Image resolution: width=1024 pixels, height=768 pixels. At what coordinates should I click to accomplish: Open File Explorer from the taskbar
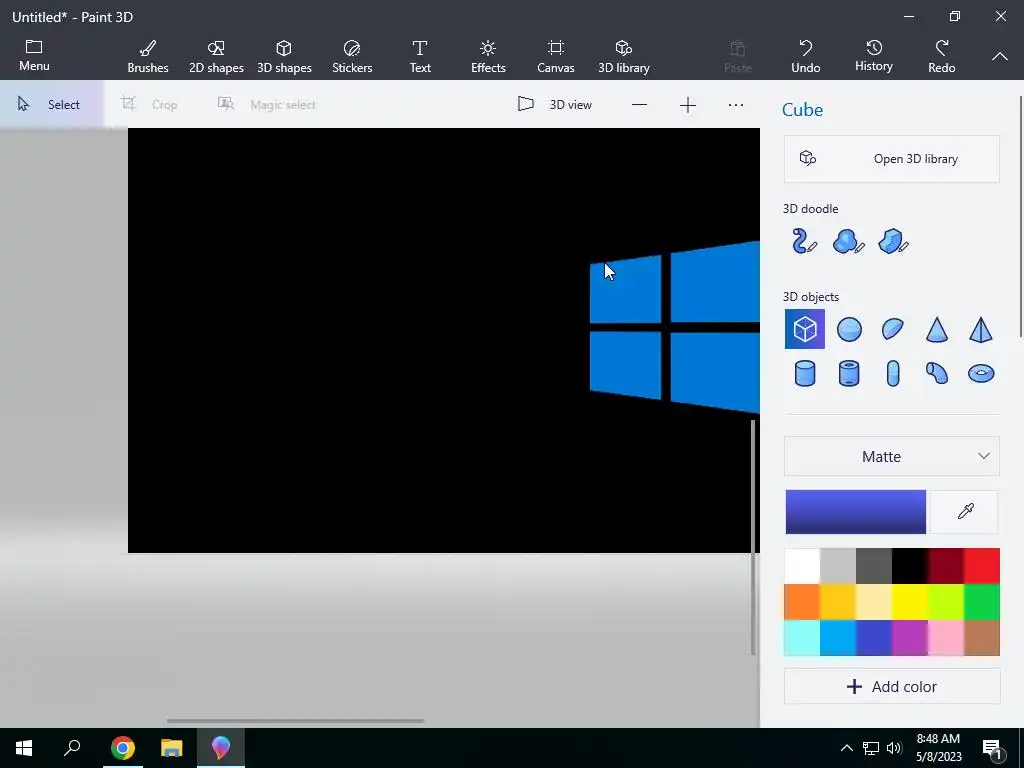(x=172, y=748)
